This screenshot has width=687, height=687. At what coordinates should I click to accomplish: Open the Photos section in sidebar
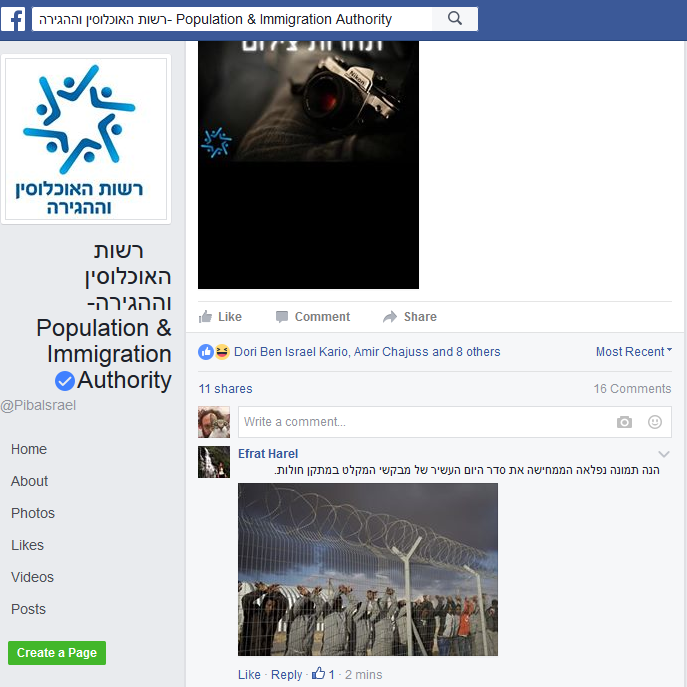click(33, 513)
